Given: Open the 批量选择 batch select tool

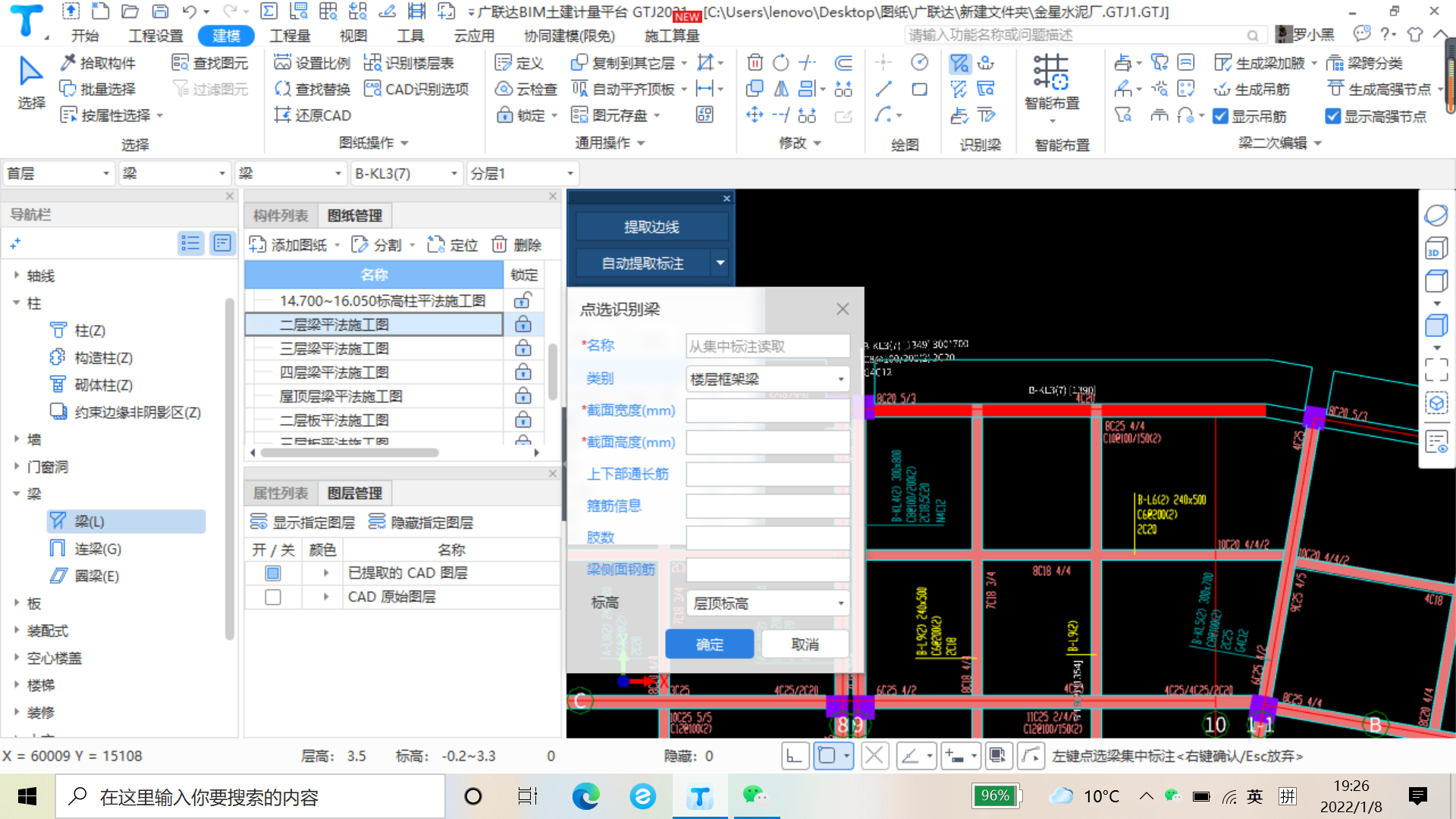Looking at the screenshot, I should (x=99, y=89).
